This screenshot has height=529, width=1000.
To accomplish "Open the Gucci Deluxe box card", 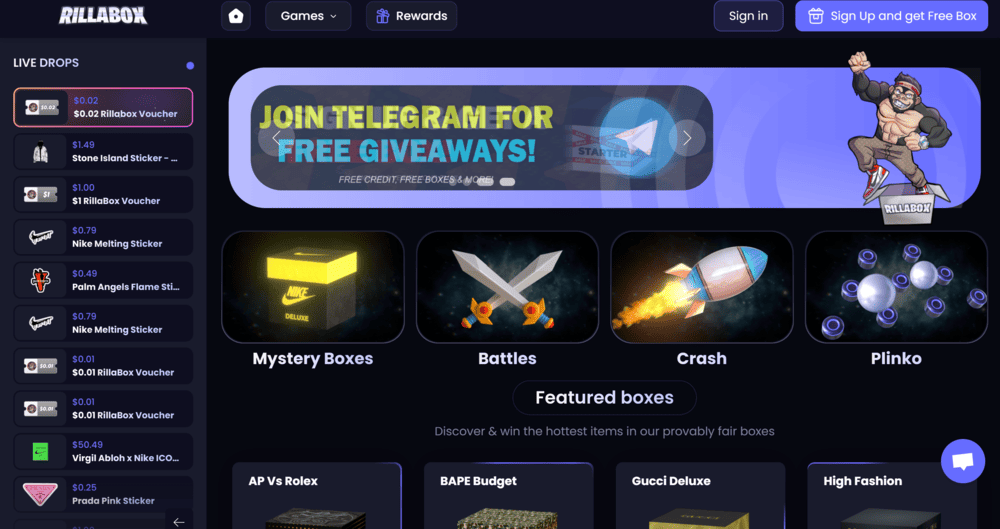I will [x=700, y=496].
